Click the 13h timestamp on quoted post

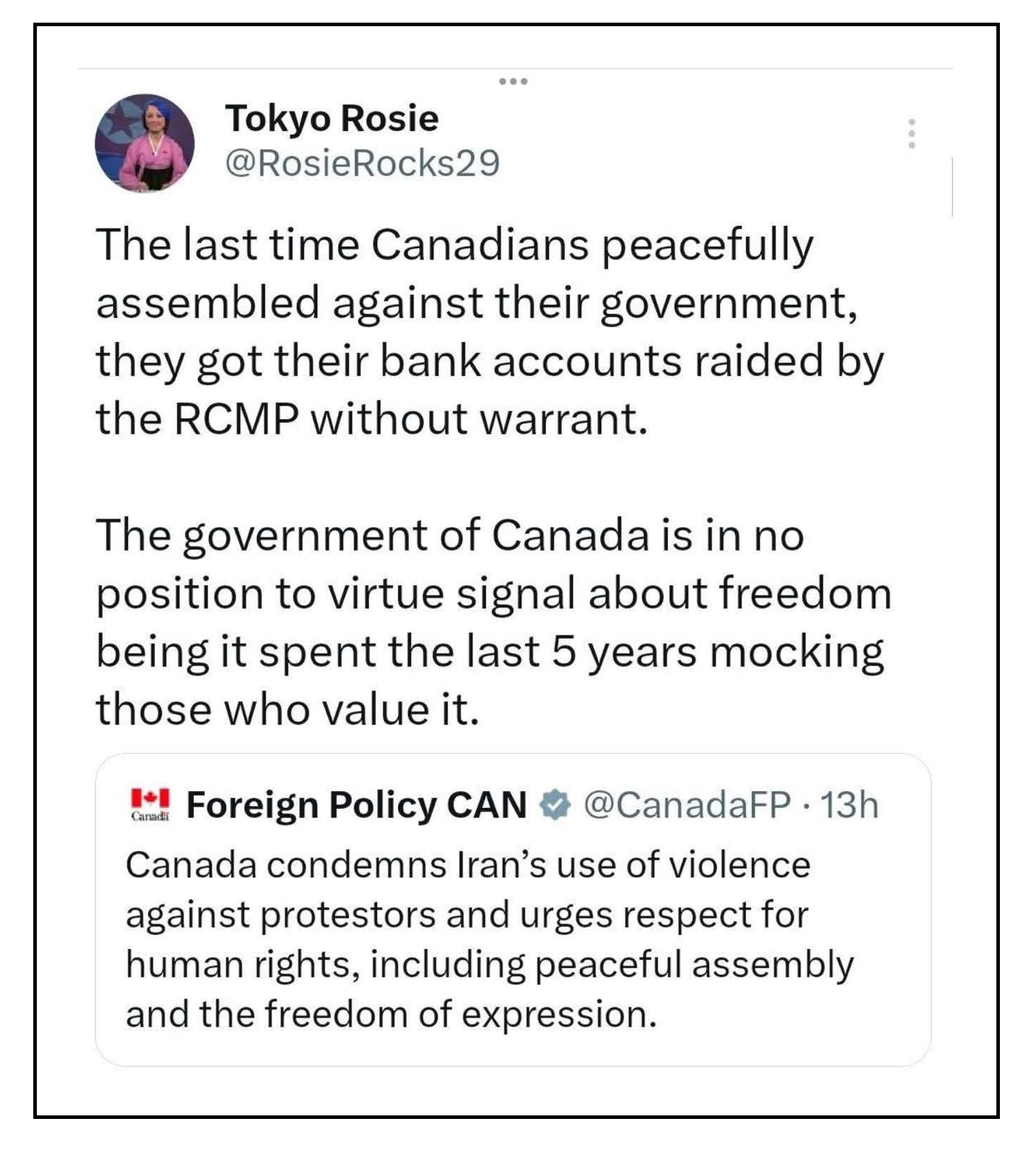pos(849,804)
